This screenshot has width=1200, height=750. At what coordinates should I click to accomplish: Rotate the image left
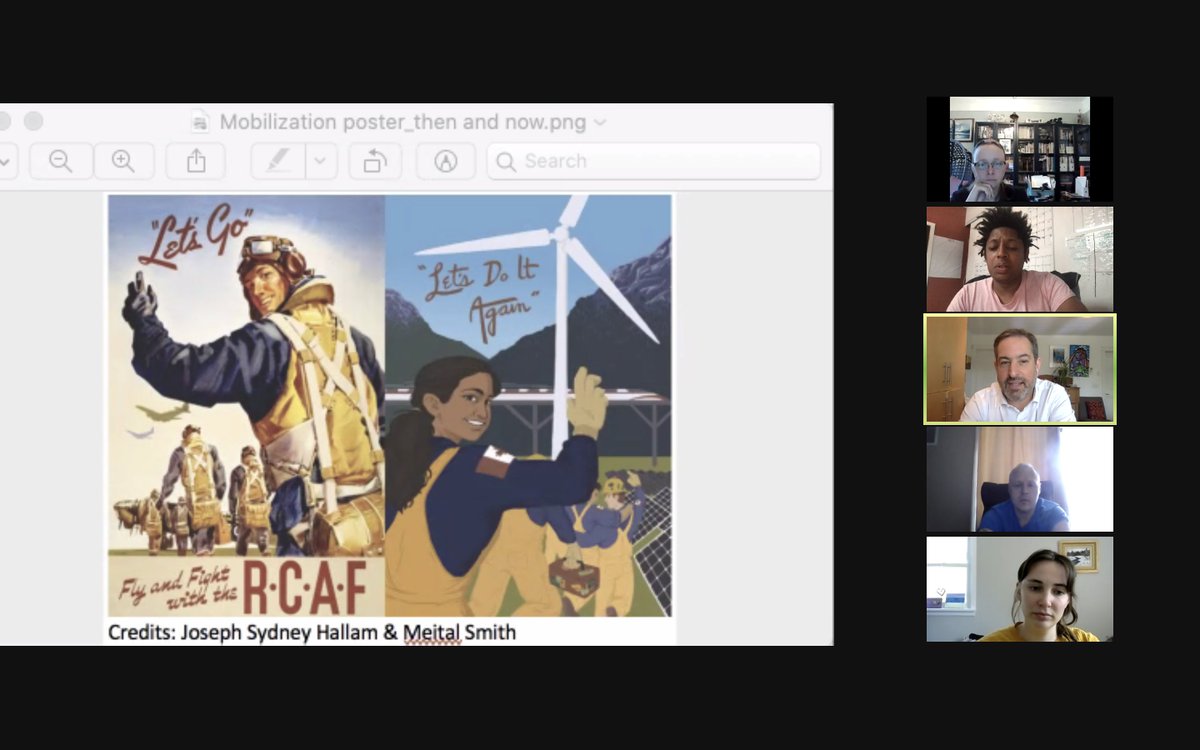[375, 161]
